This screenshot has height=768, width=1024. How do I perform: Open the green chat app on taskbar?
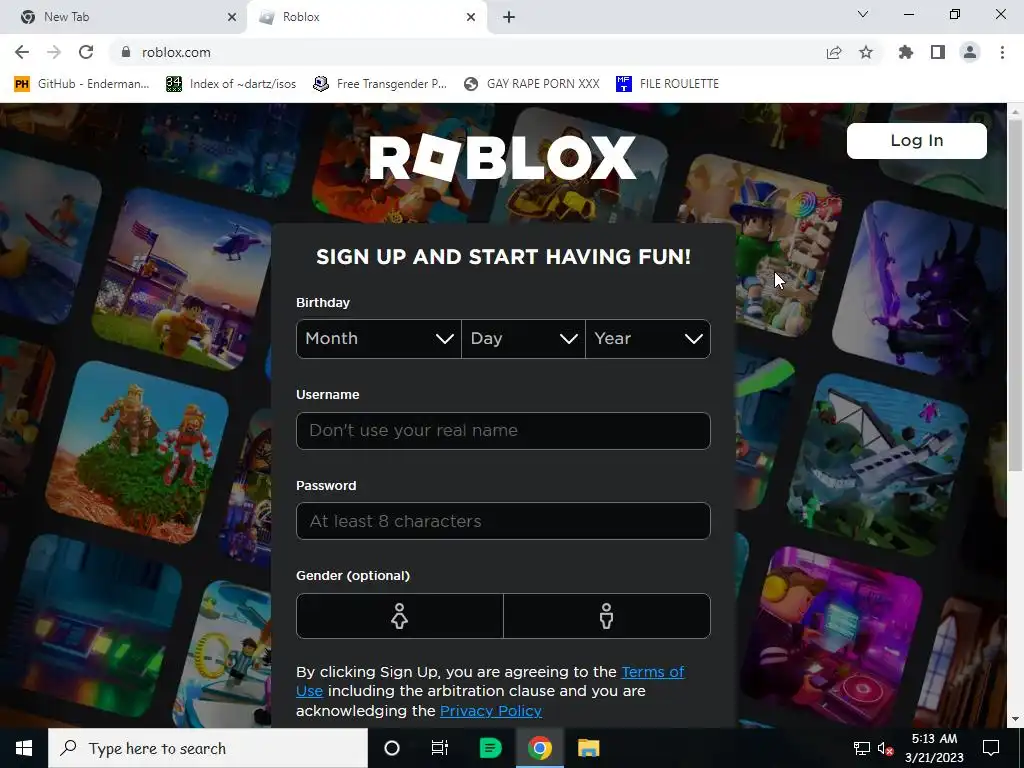(490, 748)
